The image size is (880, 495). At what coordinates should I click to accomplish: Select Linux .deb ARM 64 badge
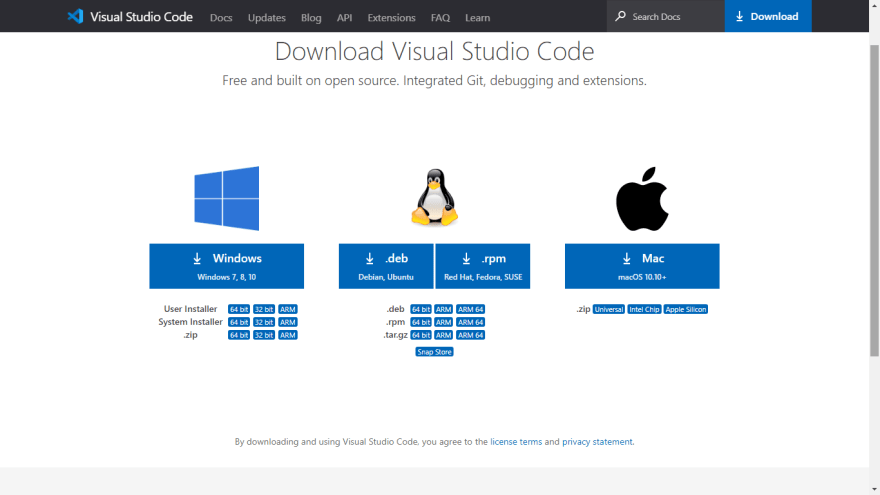(470, 309)
